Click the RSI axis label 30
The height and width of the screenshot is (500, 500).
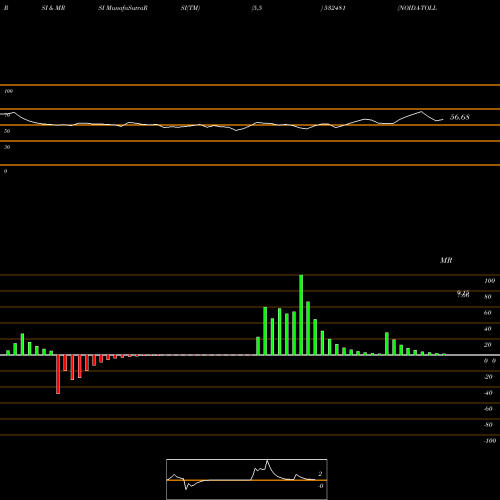[7, 147]
